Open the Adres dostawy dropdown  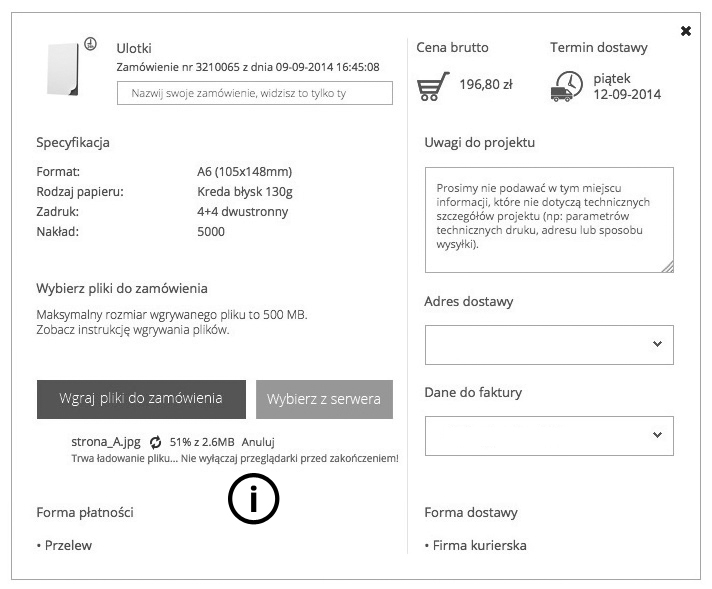tap(549, 345)
